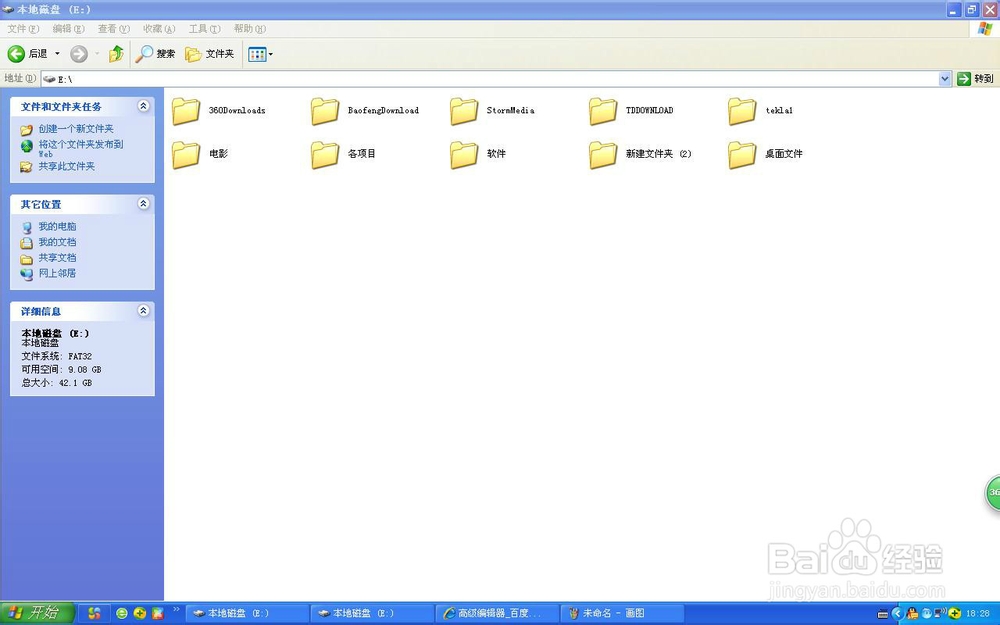Screen dimensions: 1000x625
Task: Select the 电影 folder icon
Action: (x=186, y=154)
